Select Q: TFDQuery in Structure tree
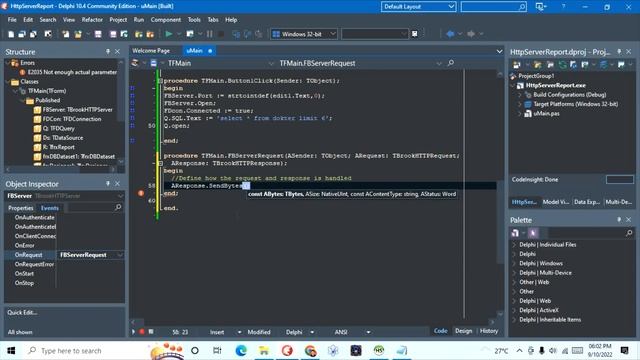This screenshot has width=640, height=360. coord(58,128)
